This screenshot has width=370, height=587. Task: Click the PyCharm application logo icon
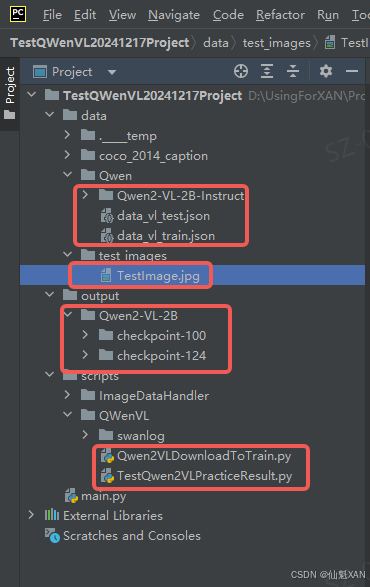pos(18,14)
